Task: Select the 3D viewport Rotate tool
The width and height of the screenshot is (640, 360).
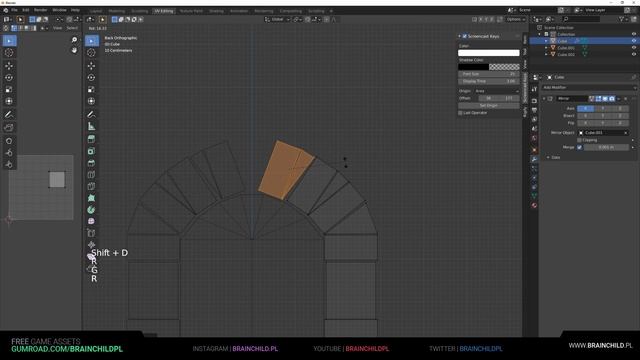Action: coord(91,78)
